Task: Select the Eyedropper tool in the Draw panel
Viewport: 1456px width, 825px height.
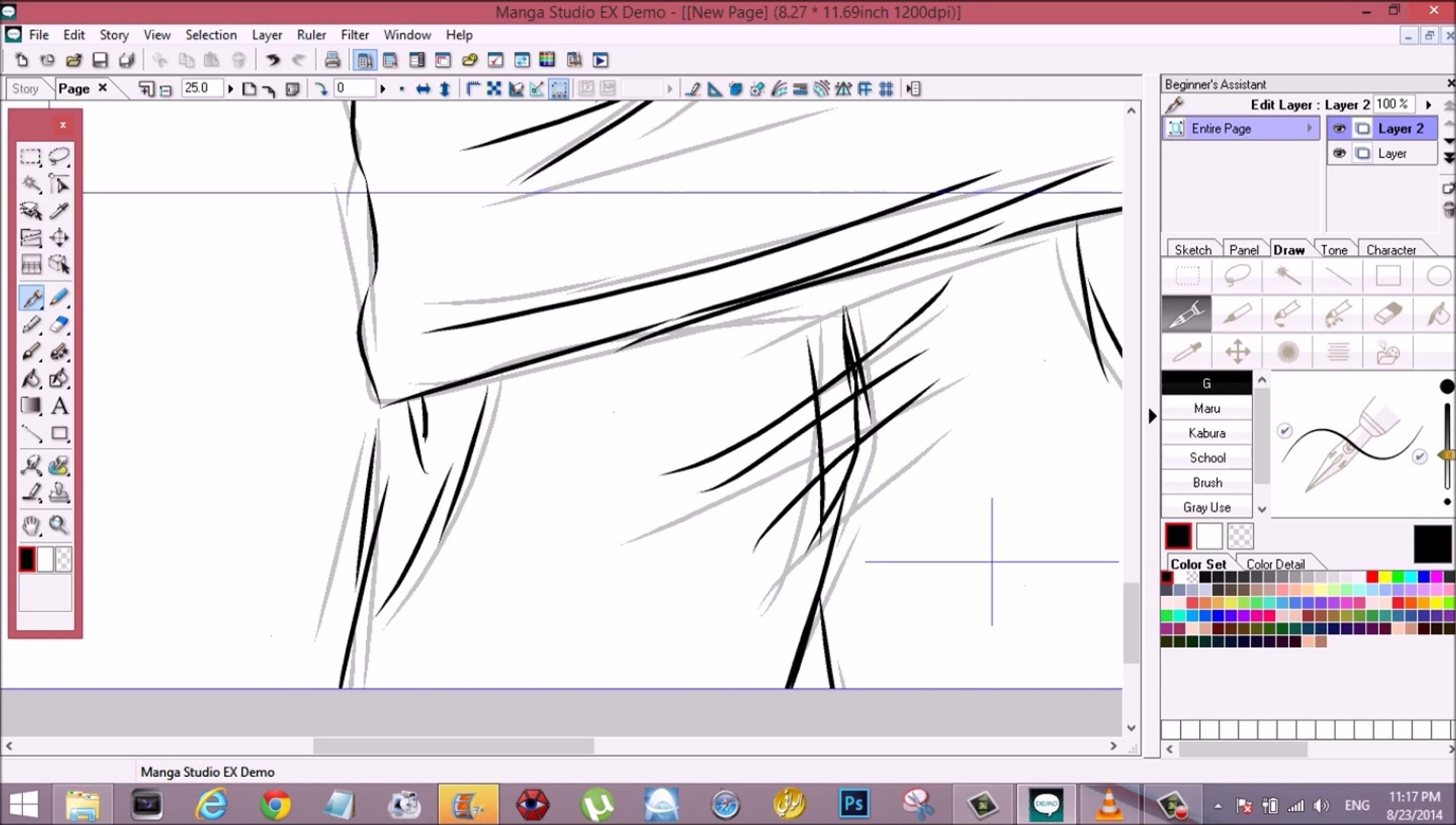Action: click(x=1185, y=351)
